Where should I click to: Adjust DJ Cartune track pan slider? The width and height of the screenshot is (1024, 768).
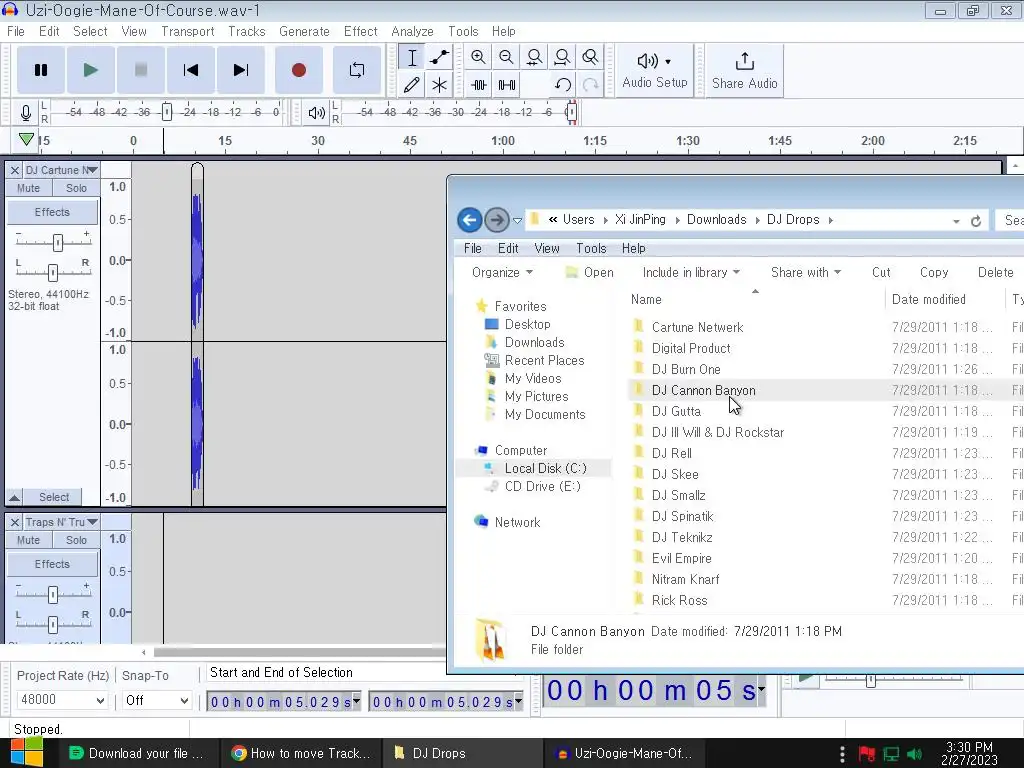[x=53, y=272]
